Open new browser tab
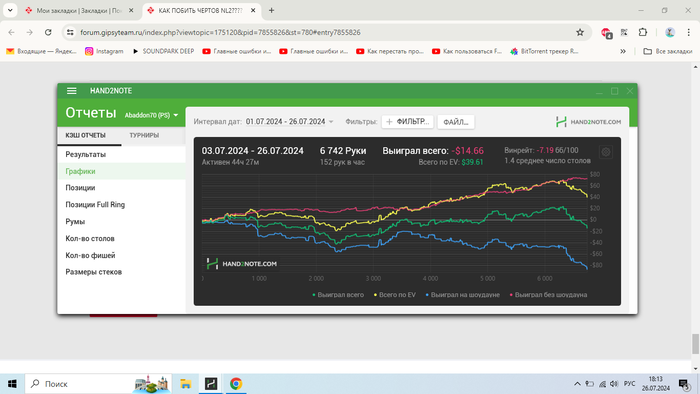 pyautogui.click(x=271, y=10)
